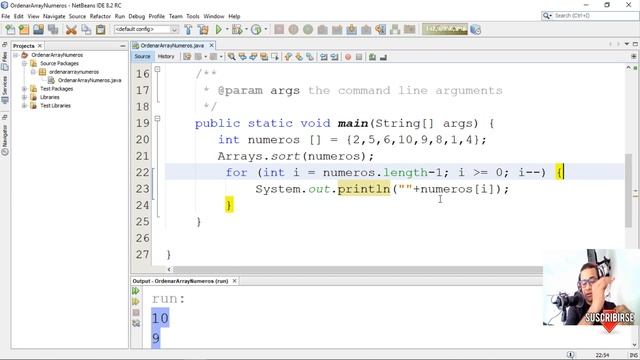Viewport: 640px width, 360px height.
Task: Click the Start Macro Recording red icon
Action: tap(348, 57)
